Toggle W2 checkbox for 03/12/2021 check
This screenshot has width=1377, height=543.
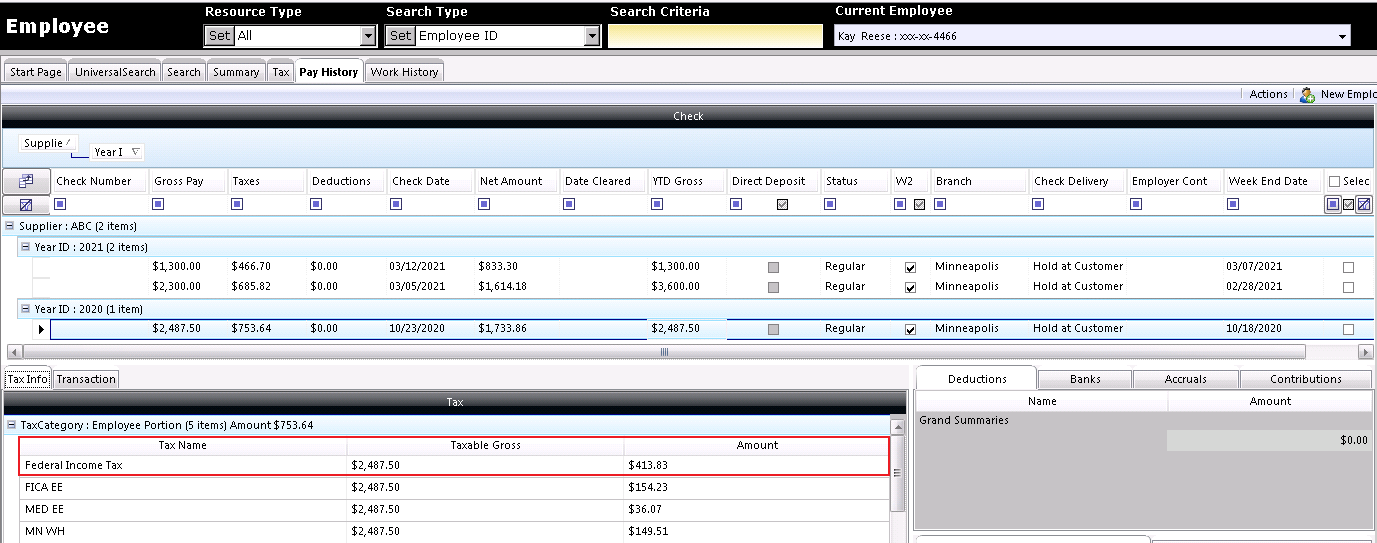point(910,268)
